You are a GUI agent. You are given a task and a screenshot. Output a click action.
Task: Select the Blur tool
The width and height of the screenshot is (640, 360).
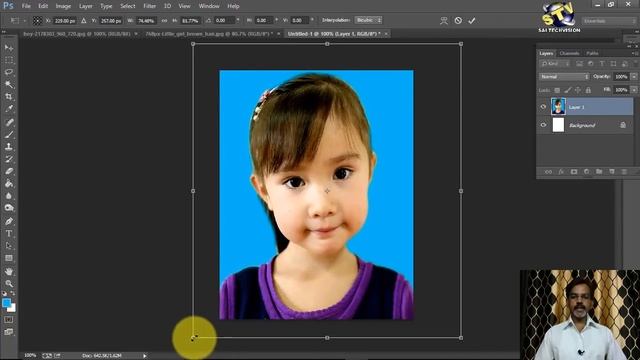(x=9, y=196)
